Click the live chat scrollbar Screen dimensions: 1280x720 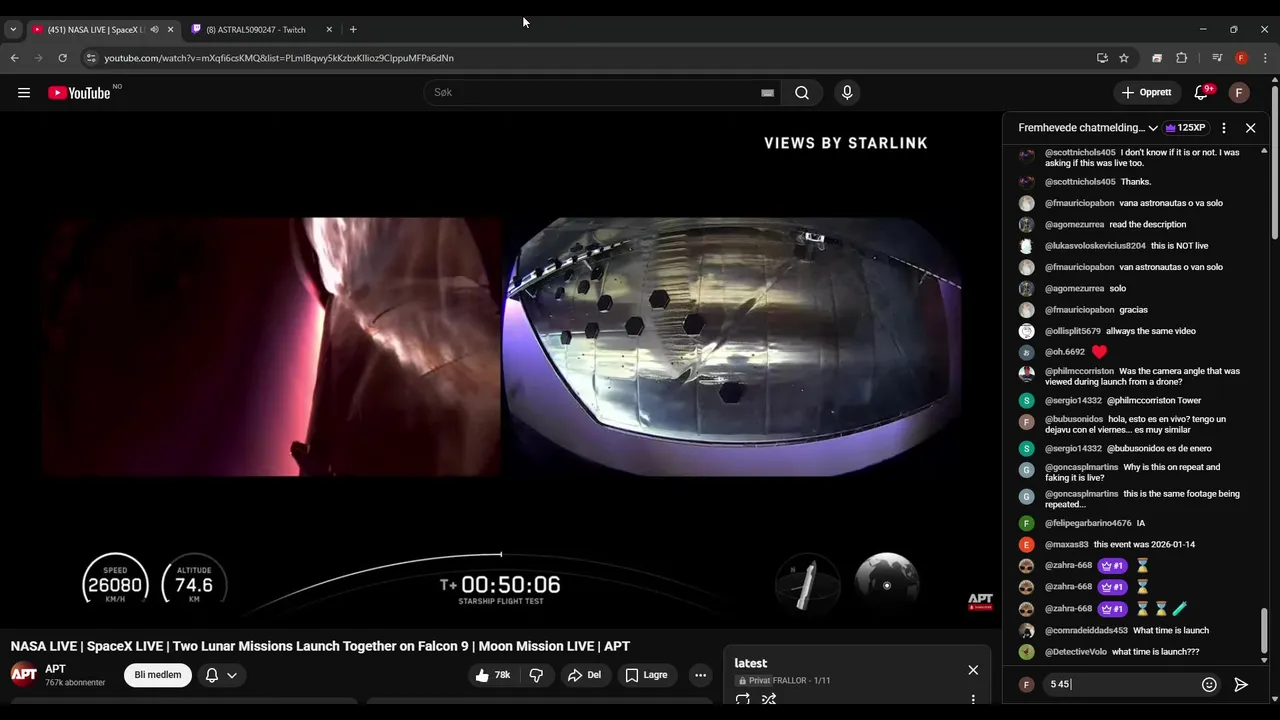point(1264,633)
